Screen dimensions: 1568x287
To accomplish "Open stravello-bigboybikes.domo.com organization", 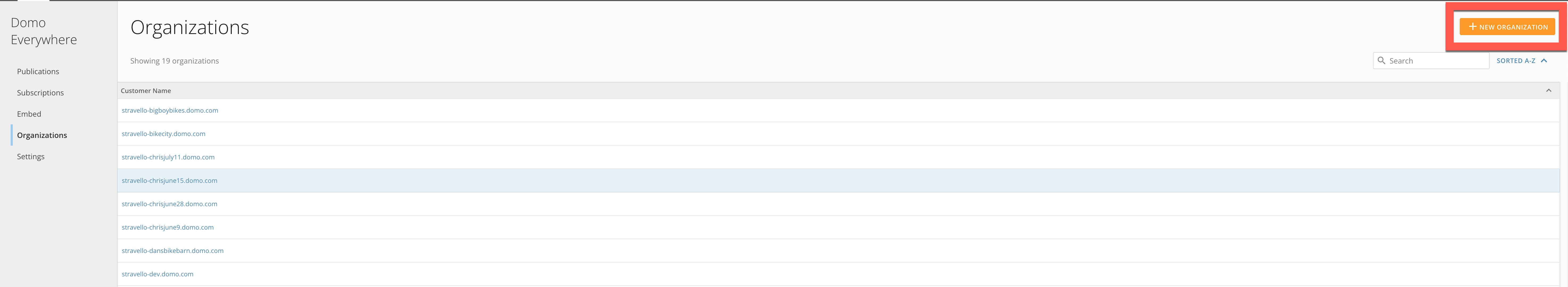I will click(x=170, y=110).
